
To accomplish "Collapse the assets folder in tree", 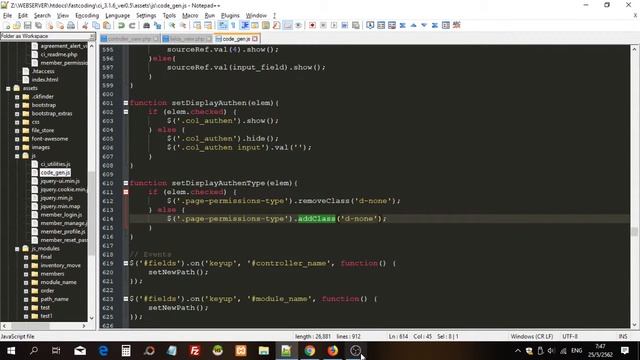I will (8, 88).
